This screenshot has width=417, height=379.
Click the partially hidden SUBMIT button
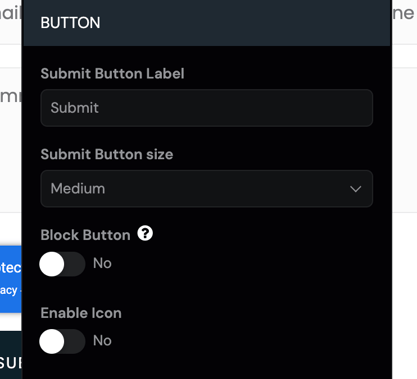pyautogui.click(x=11, y=355)
